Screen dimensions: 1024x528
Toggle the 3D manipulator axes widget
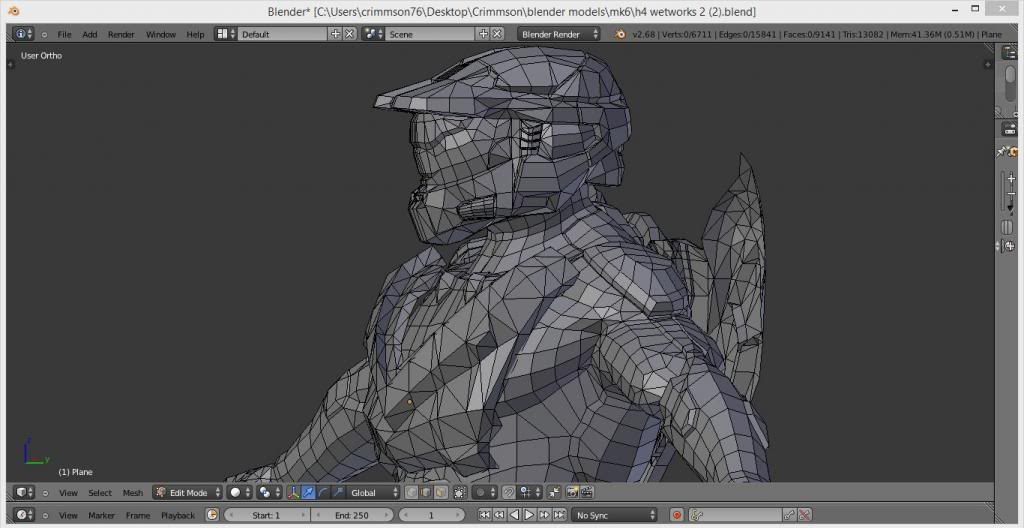pos(293,493)
